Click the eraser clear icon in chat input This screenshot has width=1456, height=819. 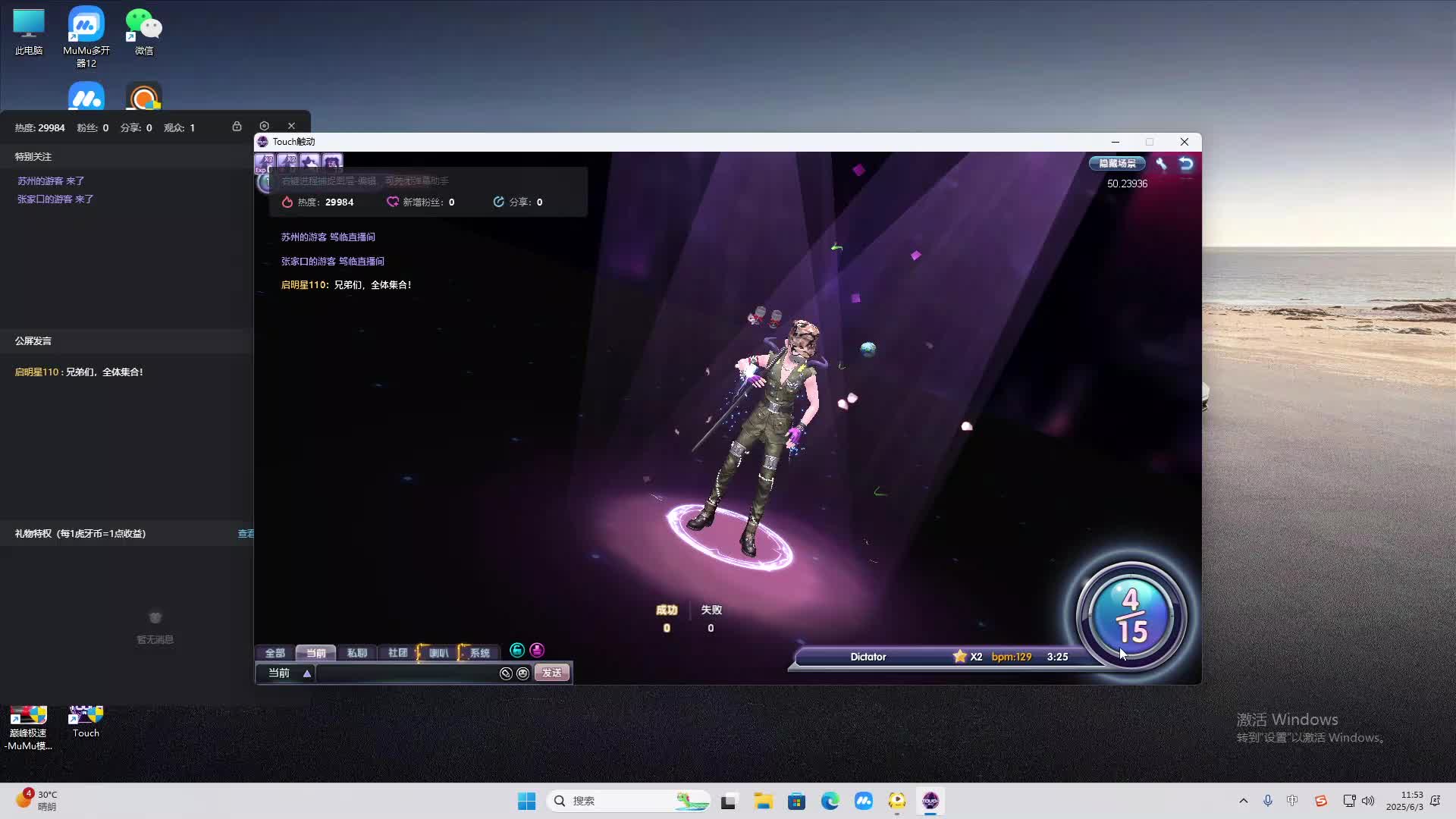pyautogui.click(x=506, y=673)
